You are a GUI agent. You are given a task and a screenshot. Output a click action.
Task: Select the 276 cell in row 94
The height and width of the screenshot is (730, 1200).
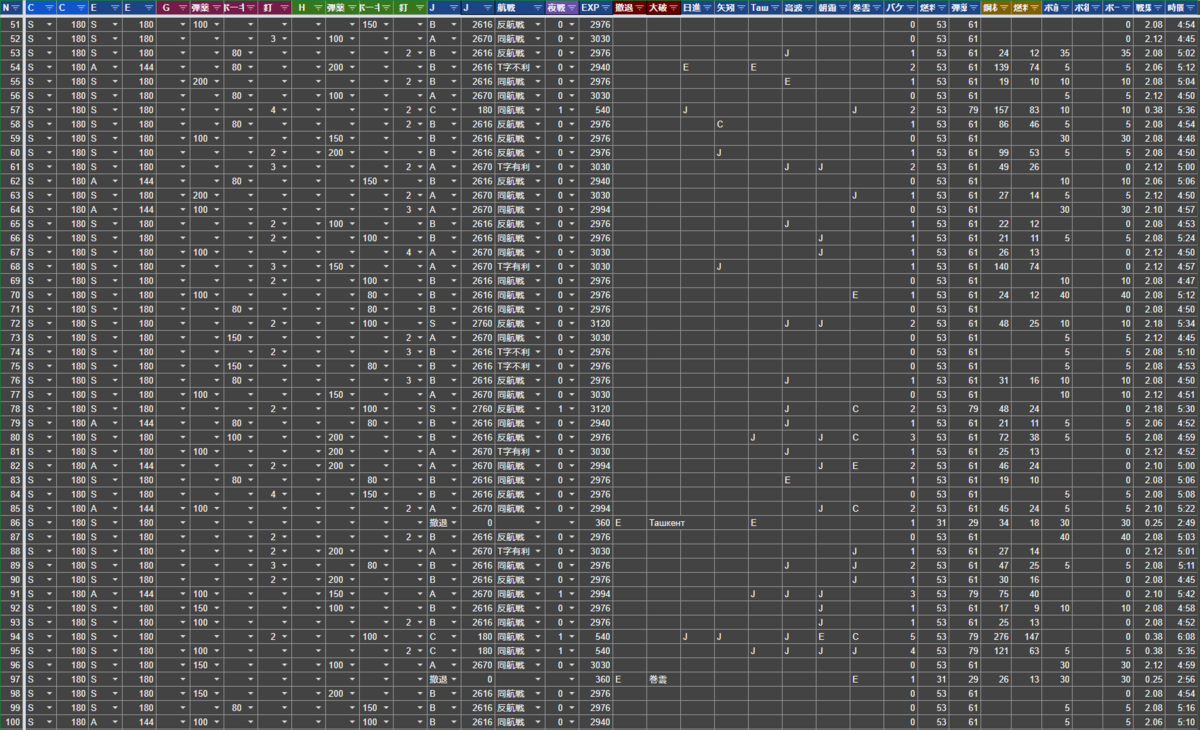pyautogui.click(x=994, y=635)
